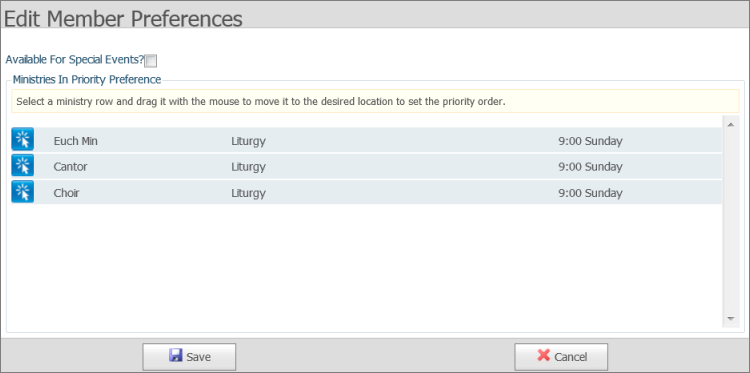
Task: Toggle the Available For Special Events checkbox
Action: point(151,61)
